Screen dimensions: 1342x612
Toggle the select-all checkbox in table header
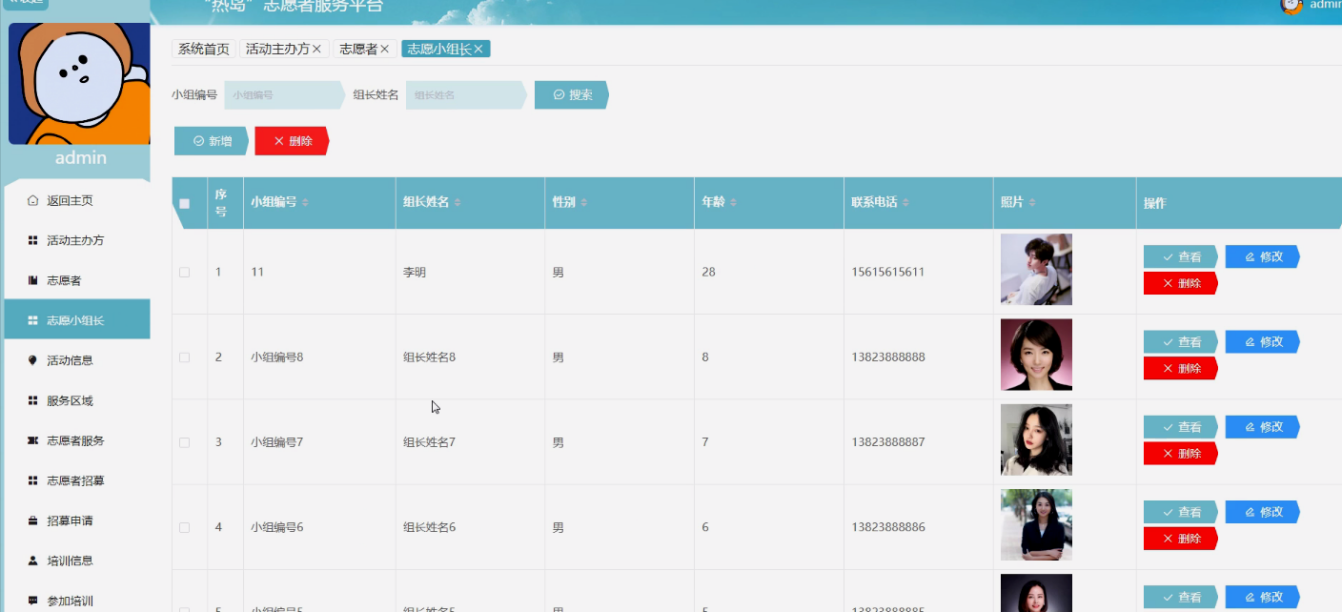point(184,204)
